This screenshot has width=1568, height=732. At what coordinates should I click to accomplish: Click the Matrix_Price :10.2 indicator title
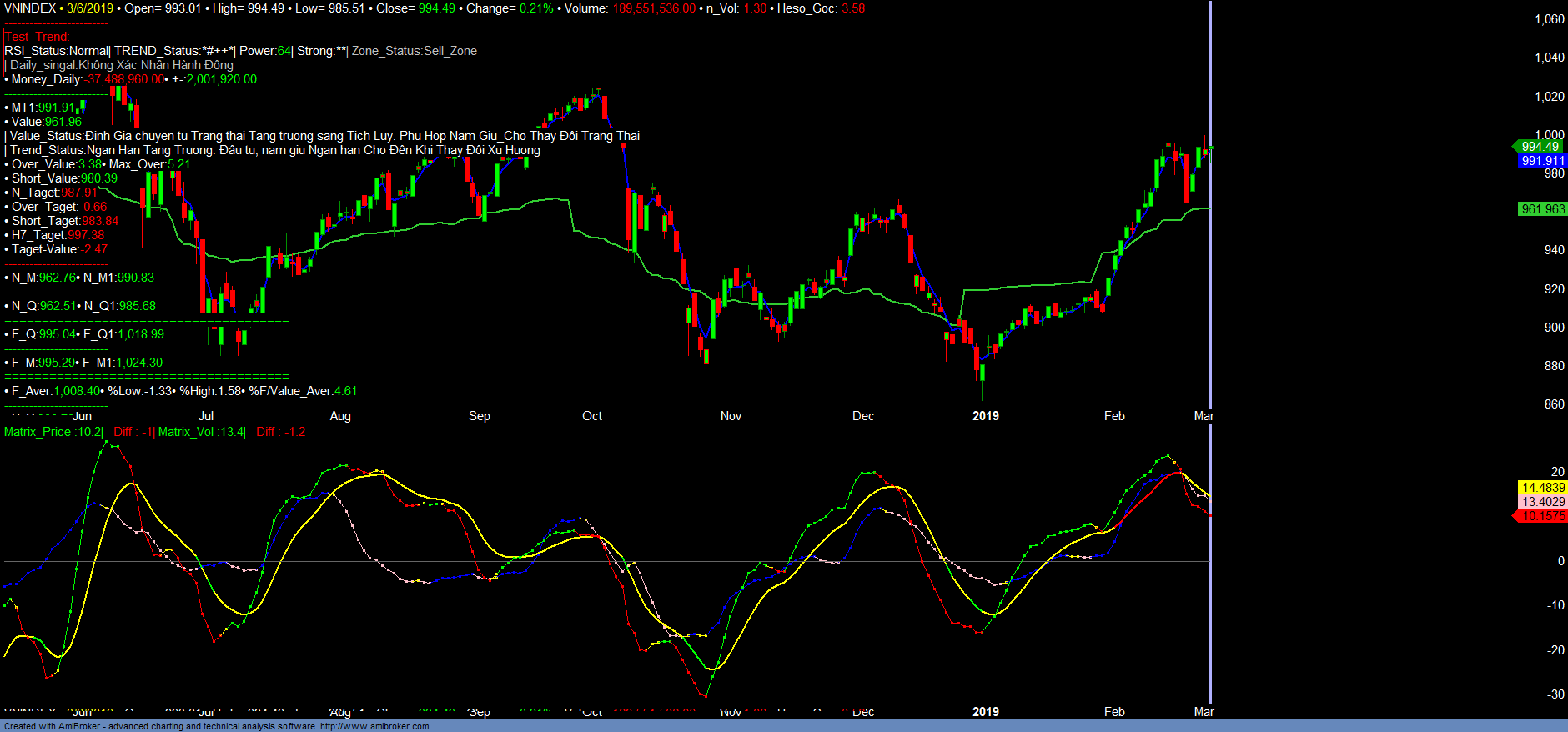pos(53,432)
